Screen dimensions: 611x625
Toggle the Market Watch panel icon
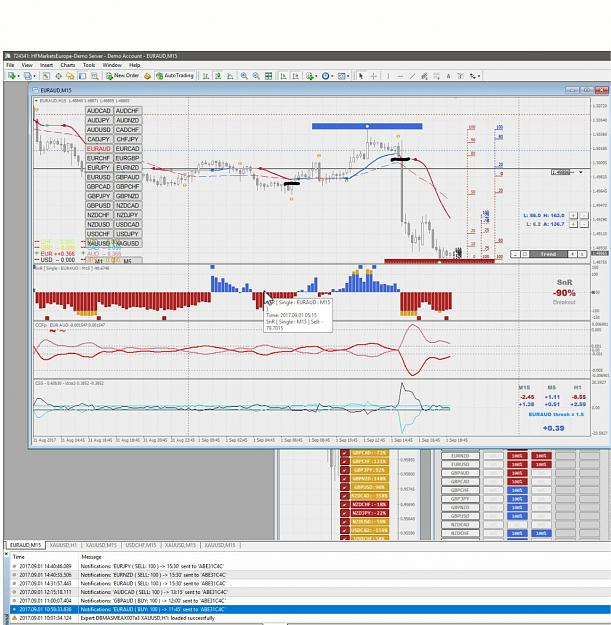click(46, 76)
